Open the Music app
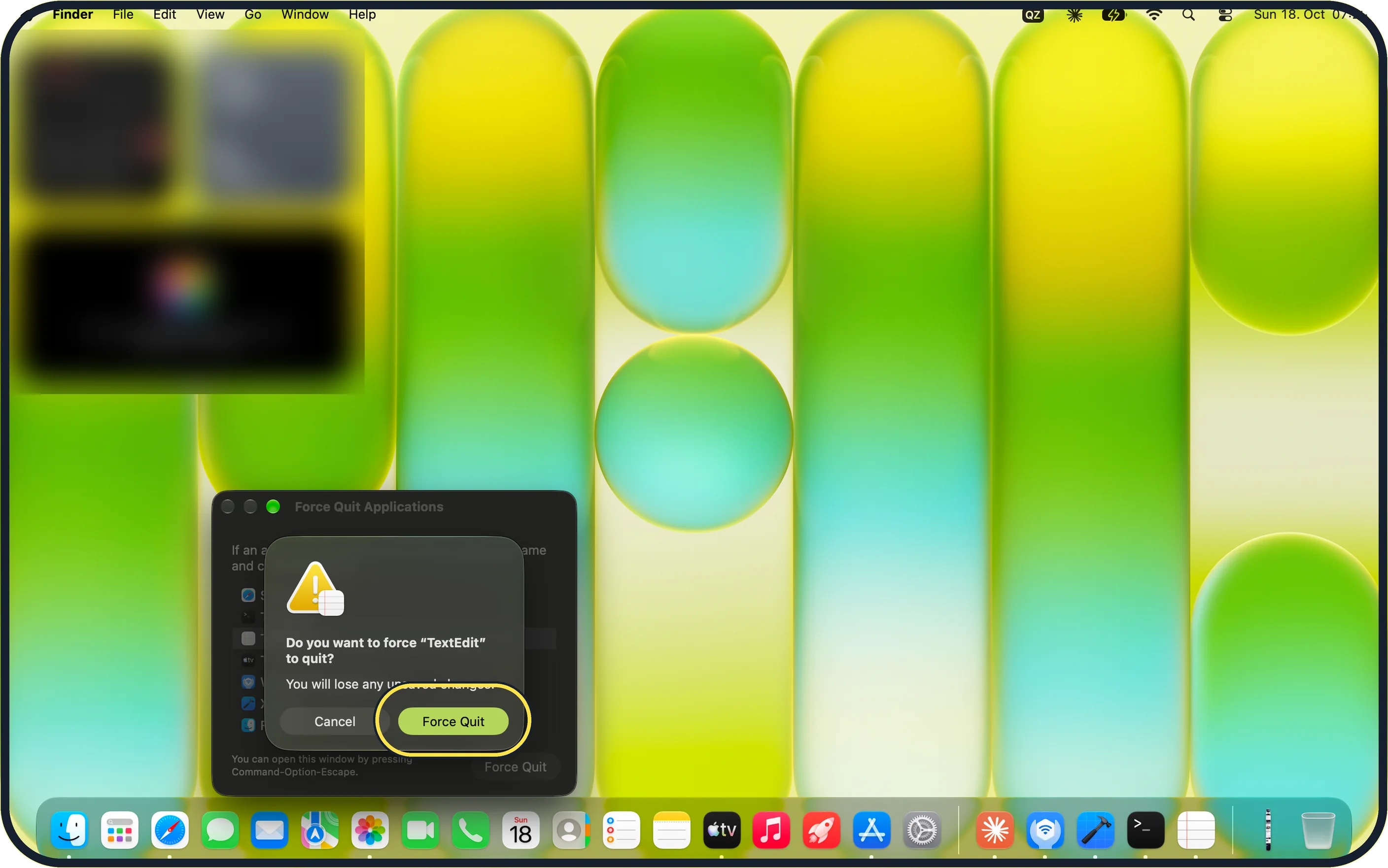Image resolution: width=1388 pixels, height=868 pixels. coord(771,830)
